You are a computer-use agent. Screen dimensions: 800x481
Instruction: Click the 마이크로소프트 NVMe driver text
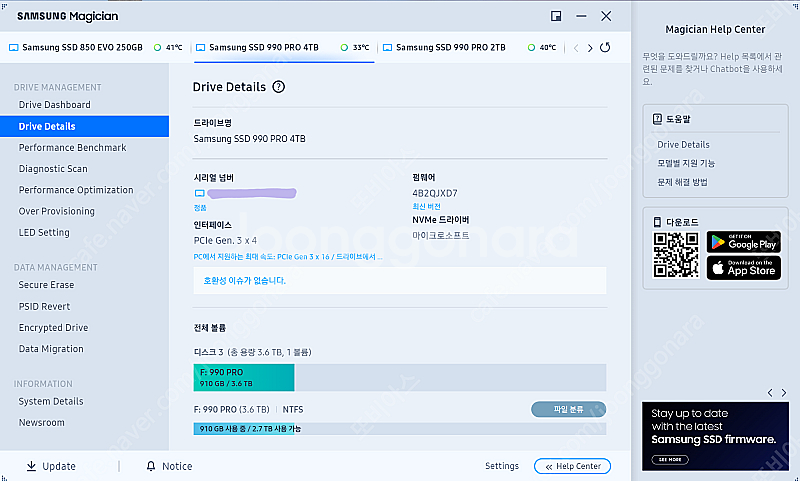pos(441,236)
